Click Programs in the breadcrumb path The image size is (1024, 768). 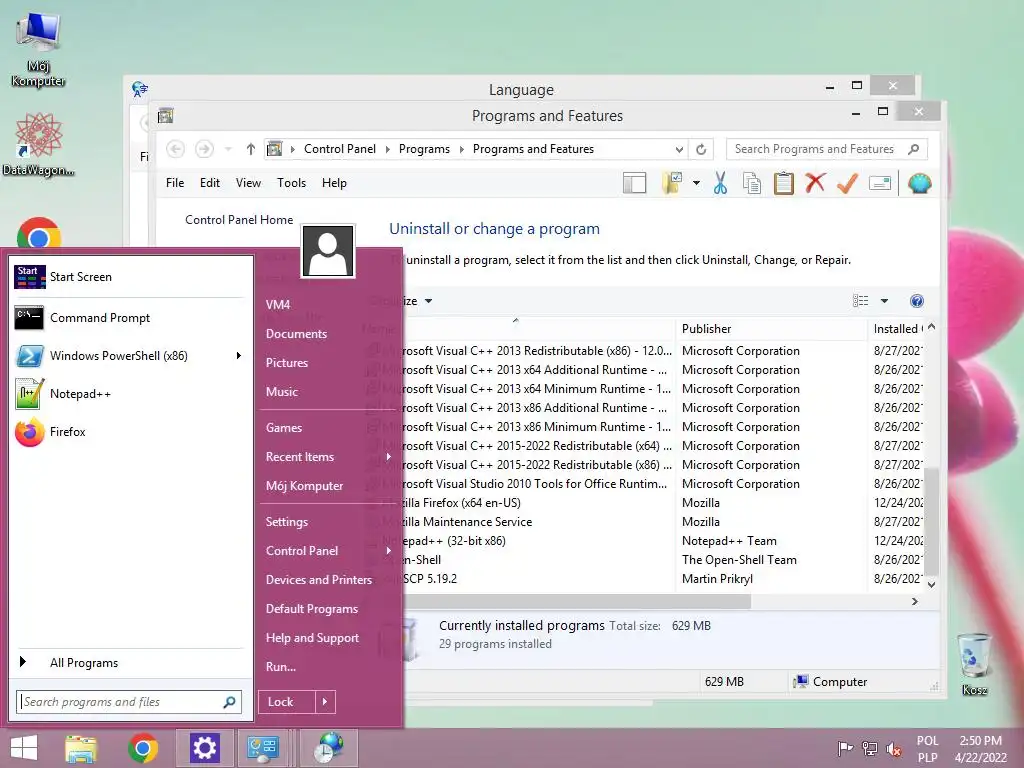(x=424, y=150)
